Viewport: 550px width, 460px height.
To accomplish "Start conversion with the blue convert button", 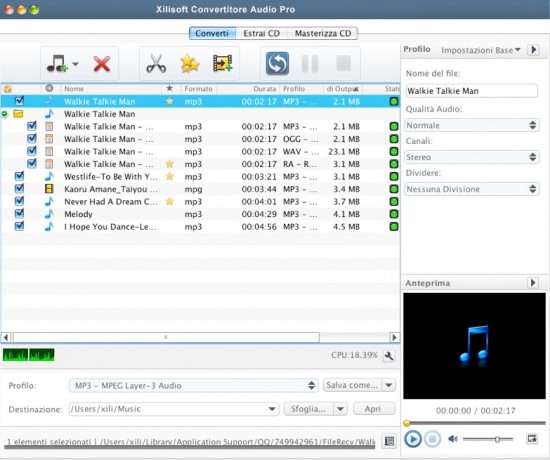I will [x=277, y=64].
